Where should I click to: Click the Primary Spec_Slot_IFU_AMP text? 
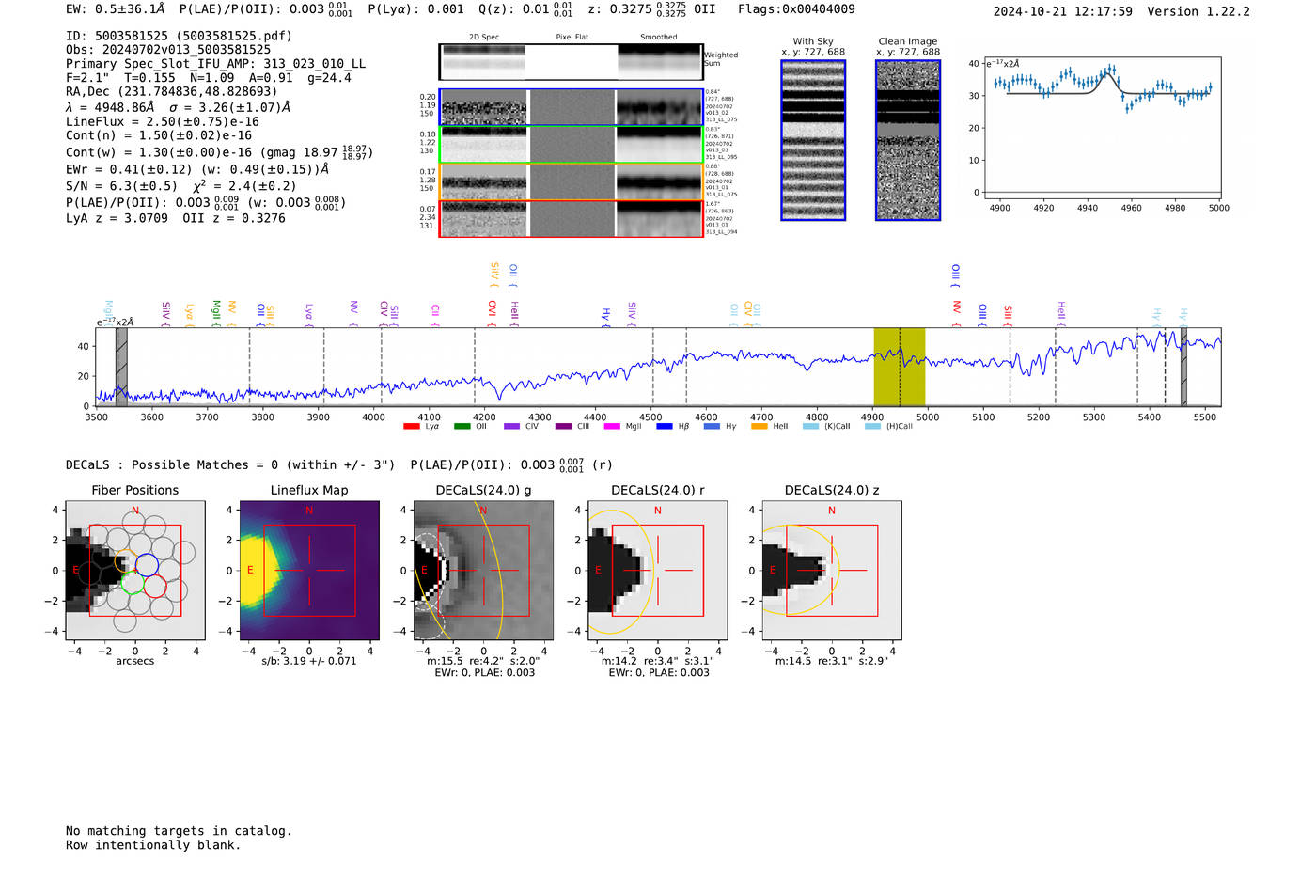[x=215, y=64]
